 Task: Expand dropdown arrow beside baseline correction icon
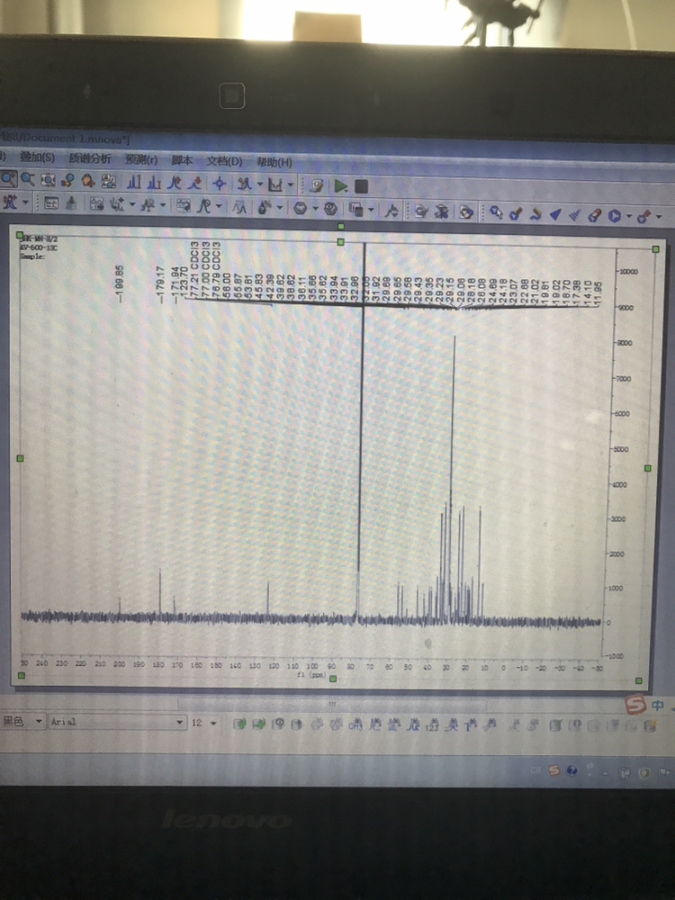click(x=290, y=185)
